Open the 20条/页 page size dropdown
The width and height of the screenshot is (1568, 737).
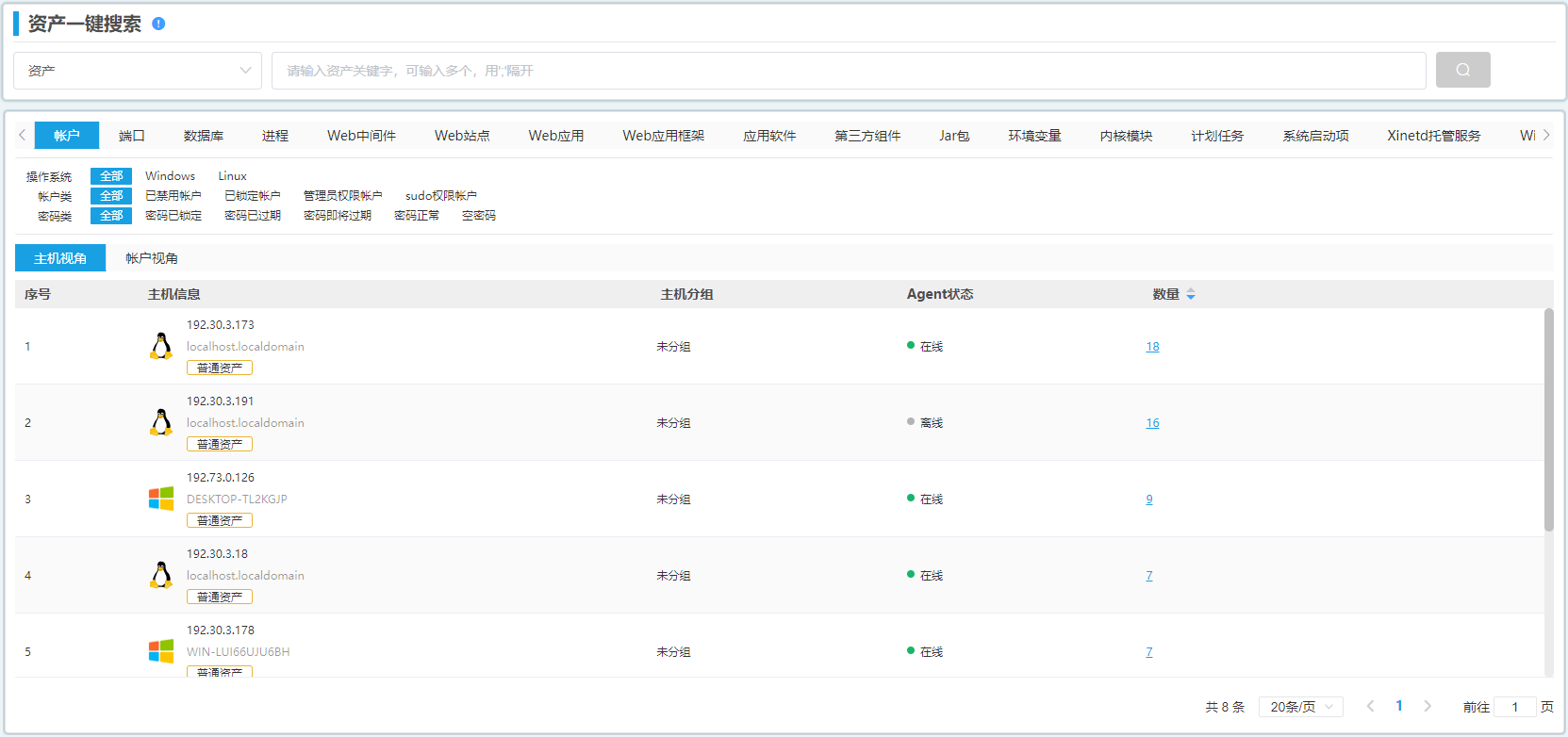1300,707
